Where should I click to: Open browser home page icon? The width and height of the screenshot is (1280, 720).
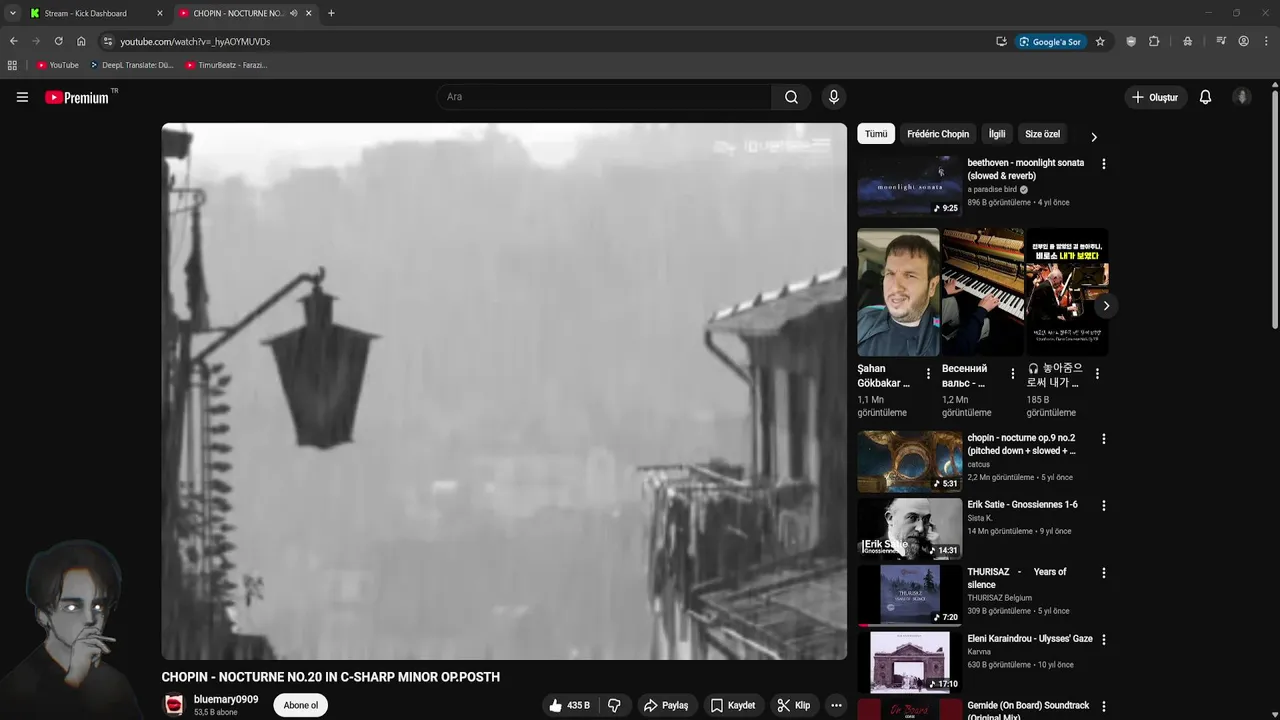(81, 41)
